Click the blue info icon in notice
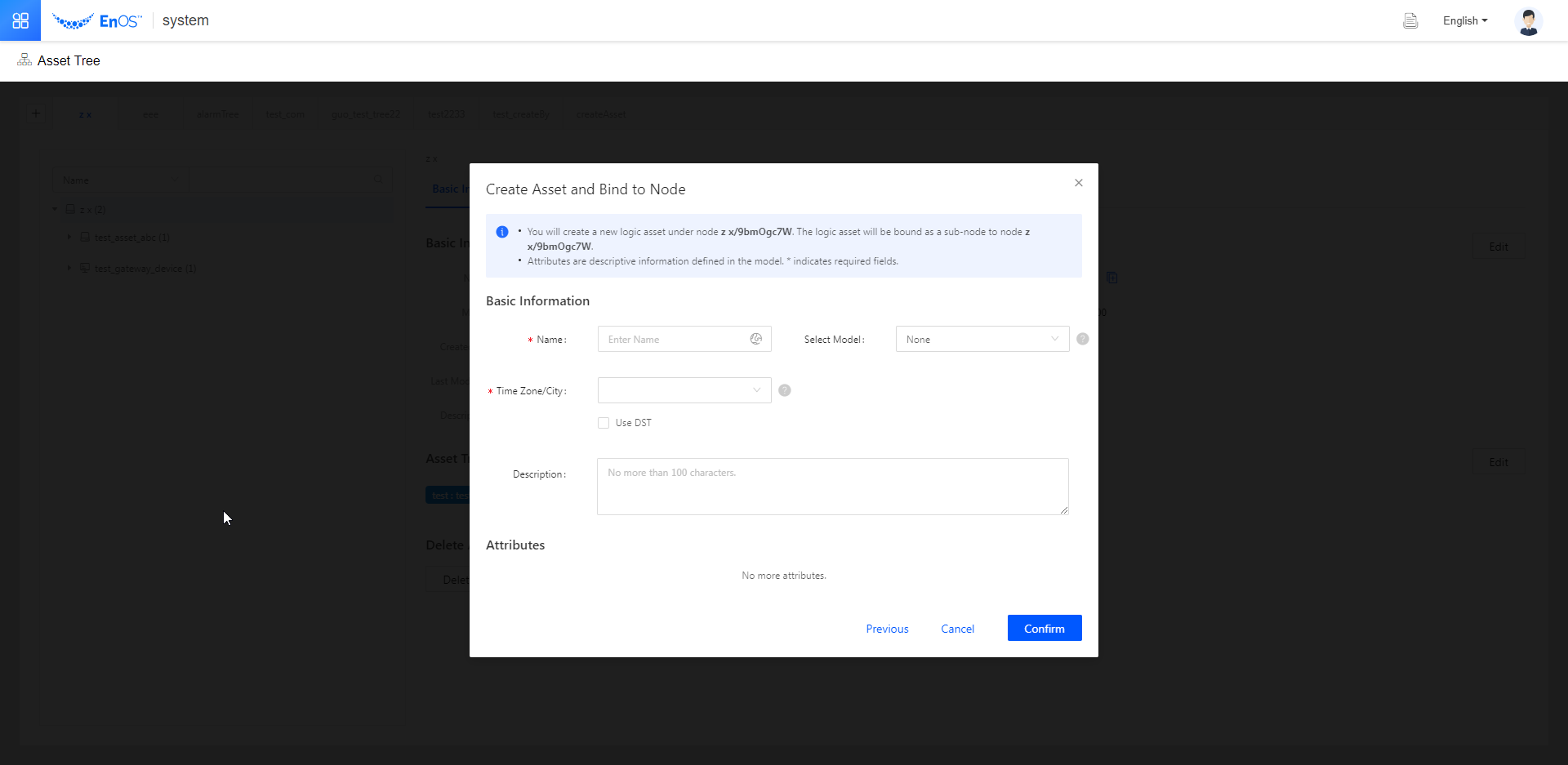1568x765 pixels. pos(502,232)
